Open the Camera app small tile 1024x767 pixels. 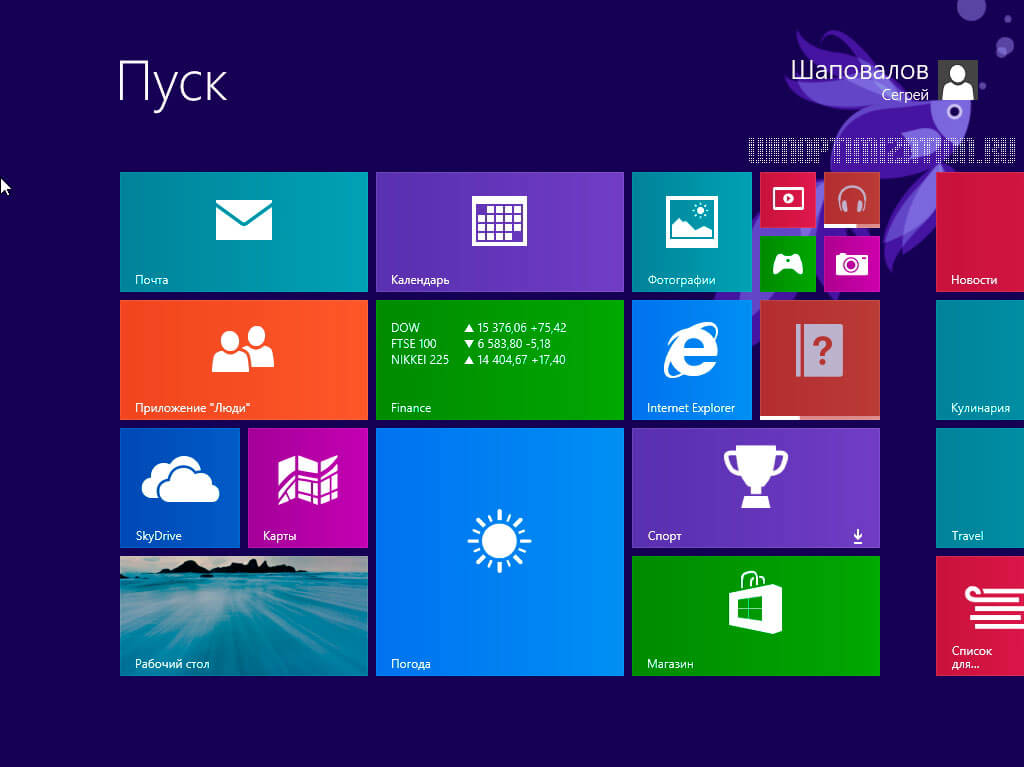click(851, 263)
